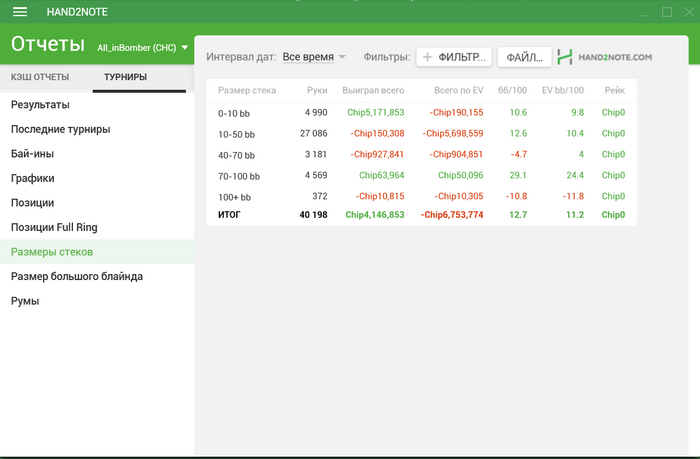Click the total hands value 40 198
Viewport: 700px width, 459px height.
313,215
